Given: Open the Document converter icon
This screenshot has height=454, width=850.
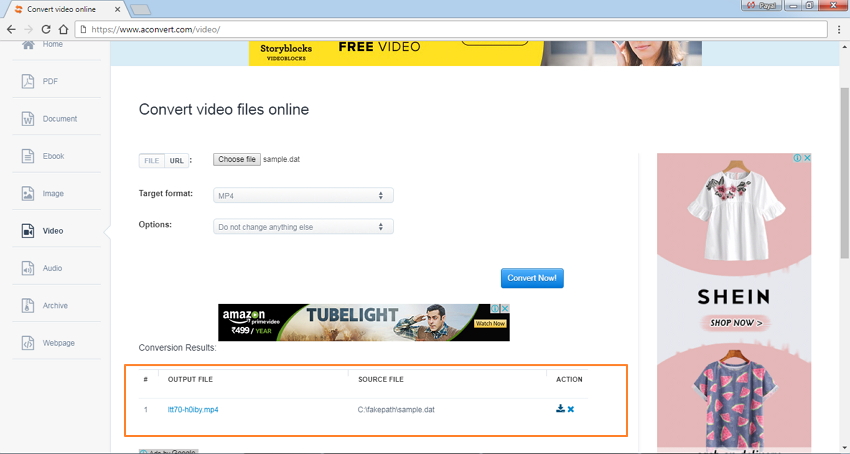Looking at the screenshot, I should pos(28,119).
